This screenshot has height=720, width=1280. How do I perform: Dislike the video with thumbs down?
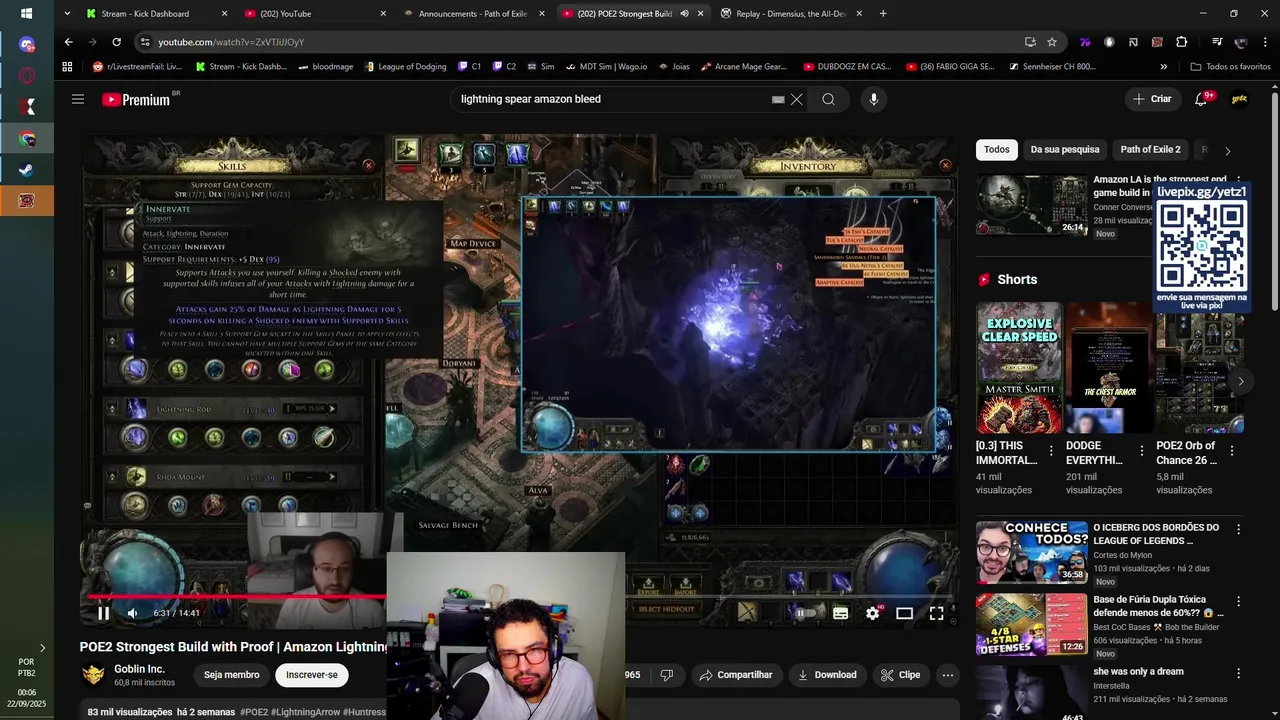click(666, 675)
